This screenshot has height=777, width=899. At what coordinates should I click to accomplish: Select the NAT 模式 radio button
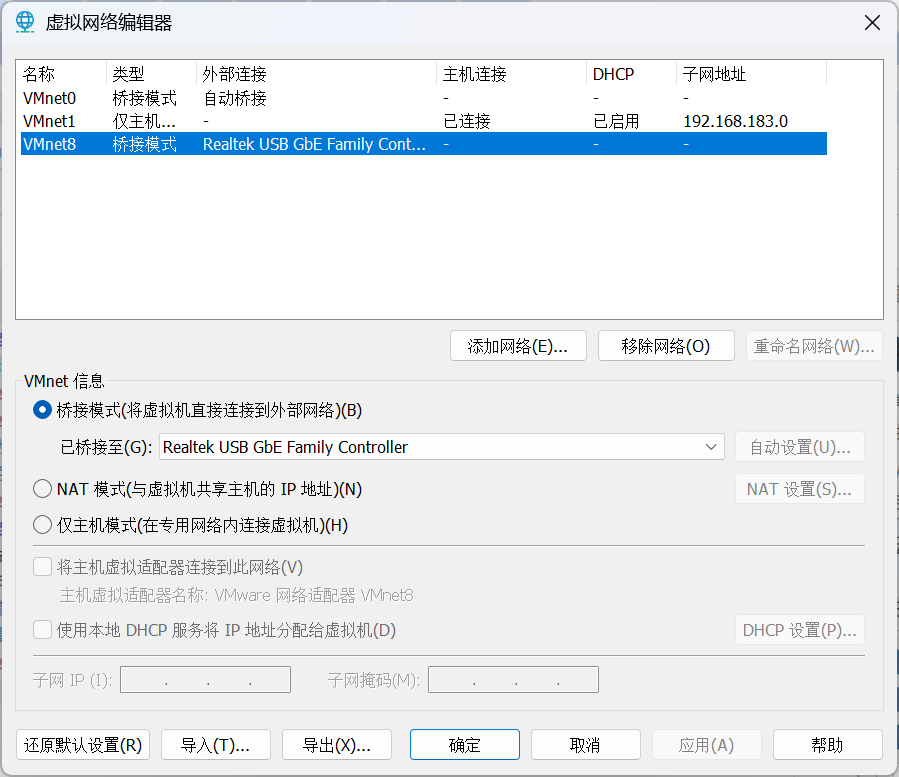(42, 489)
